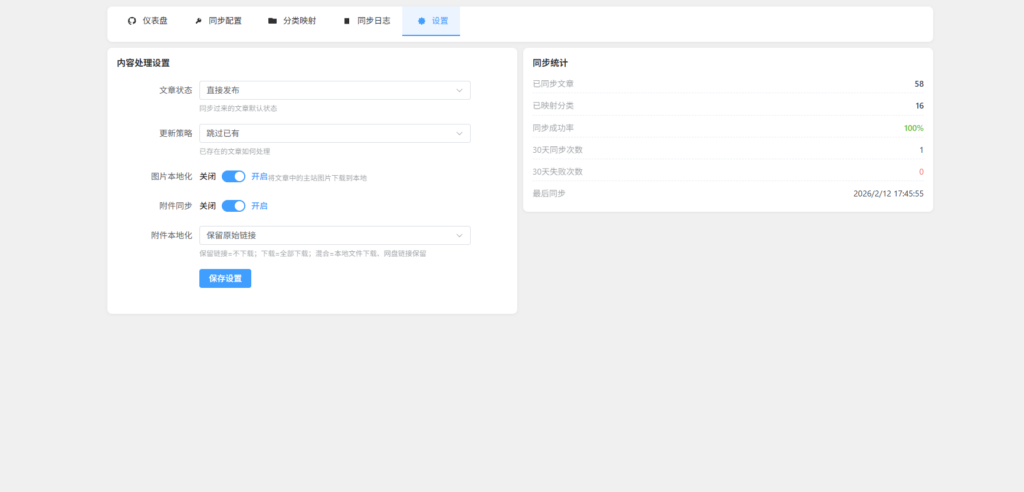This screenshot has height=492, width=1024.
Task: Go to the 分类映射 tab
Action: (299, 20)
